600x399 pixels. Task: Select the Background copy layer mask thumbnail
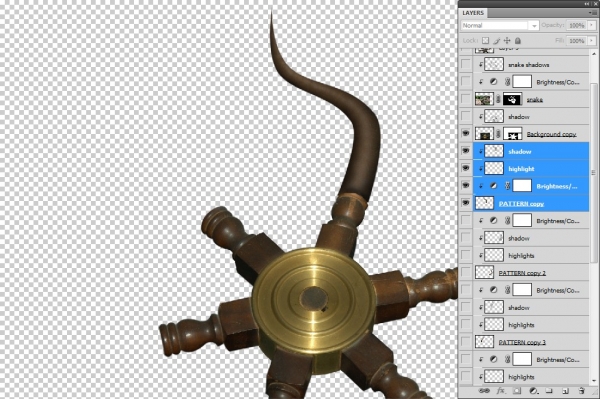pos(512,134)
